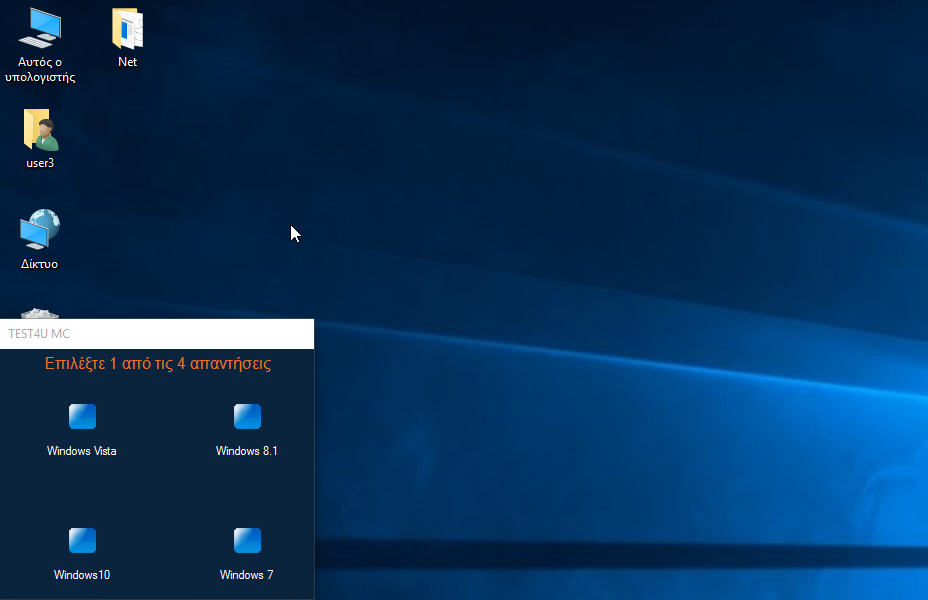Screen dimensions: 928x600
Task: Click the 'Windows 7' answer label
Action: (x=247, y=575)
